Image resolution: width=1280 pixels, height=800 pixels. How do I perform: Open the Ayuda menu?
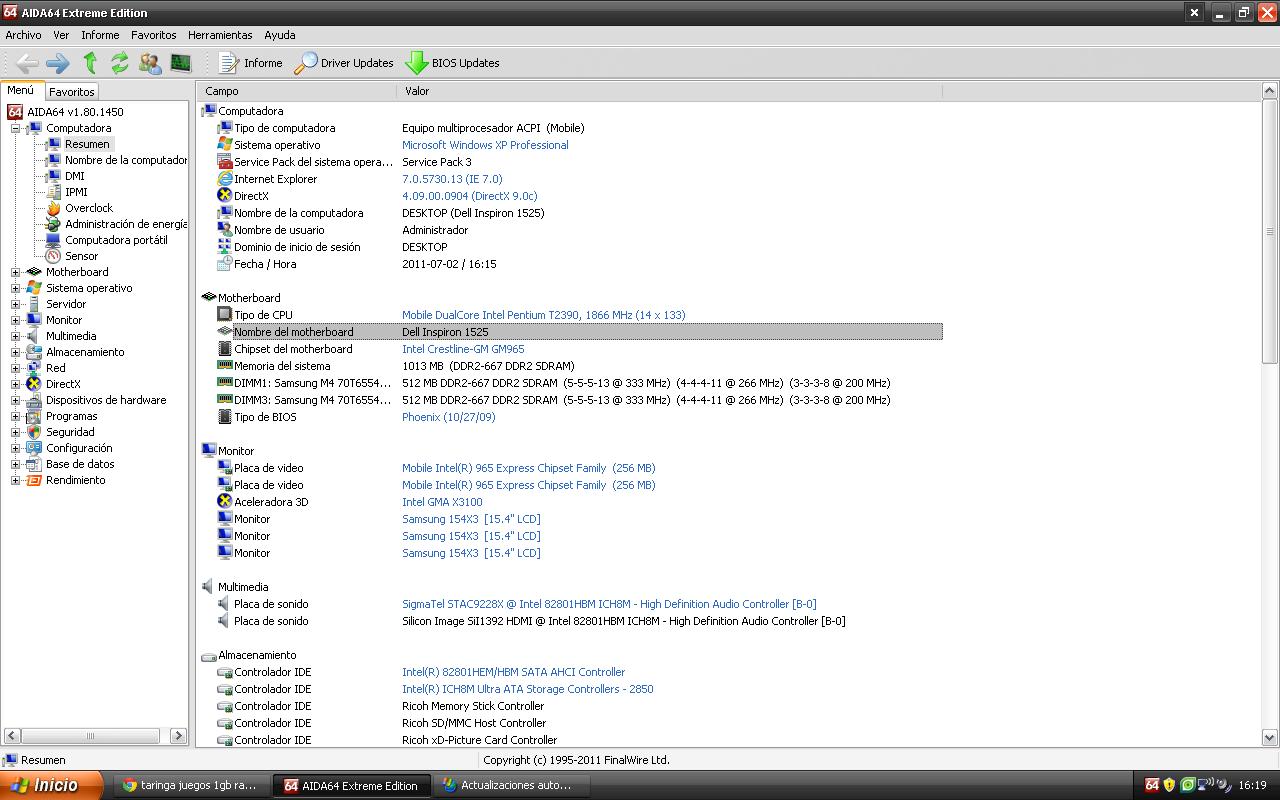(280, 35)
